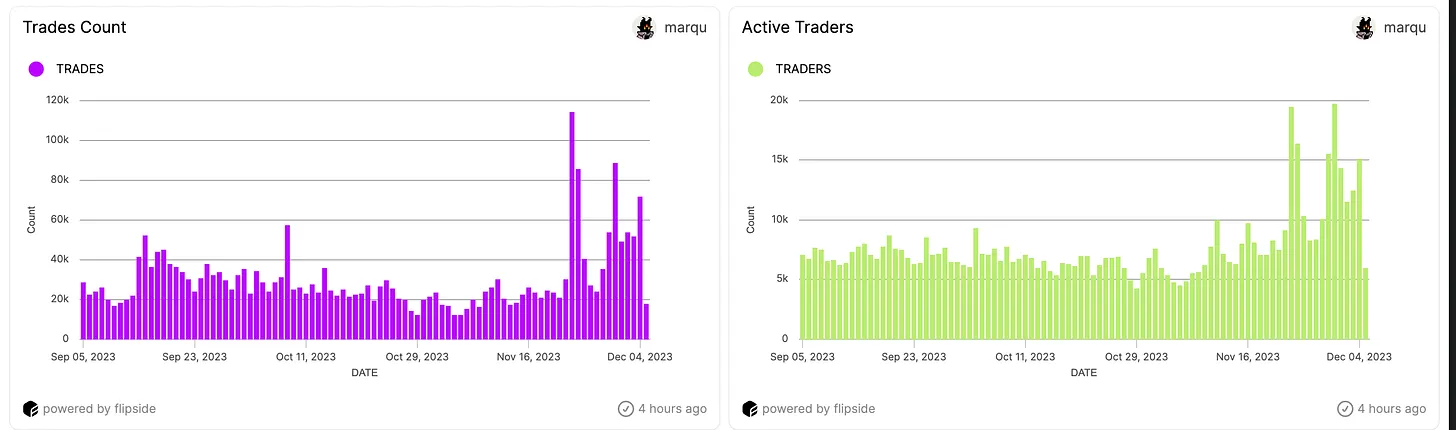Click the tallest green bar in Active Traders
The image size is (1456, 430).
[x=1334, y=221]
